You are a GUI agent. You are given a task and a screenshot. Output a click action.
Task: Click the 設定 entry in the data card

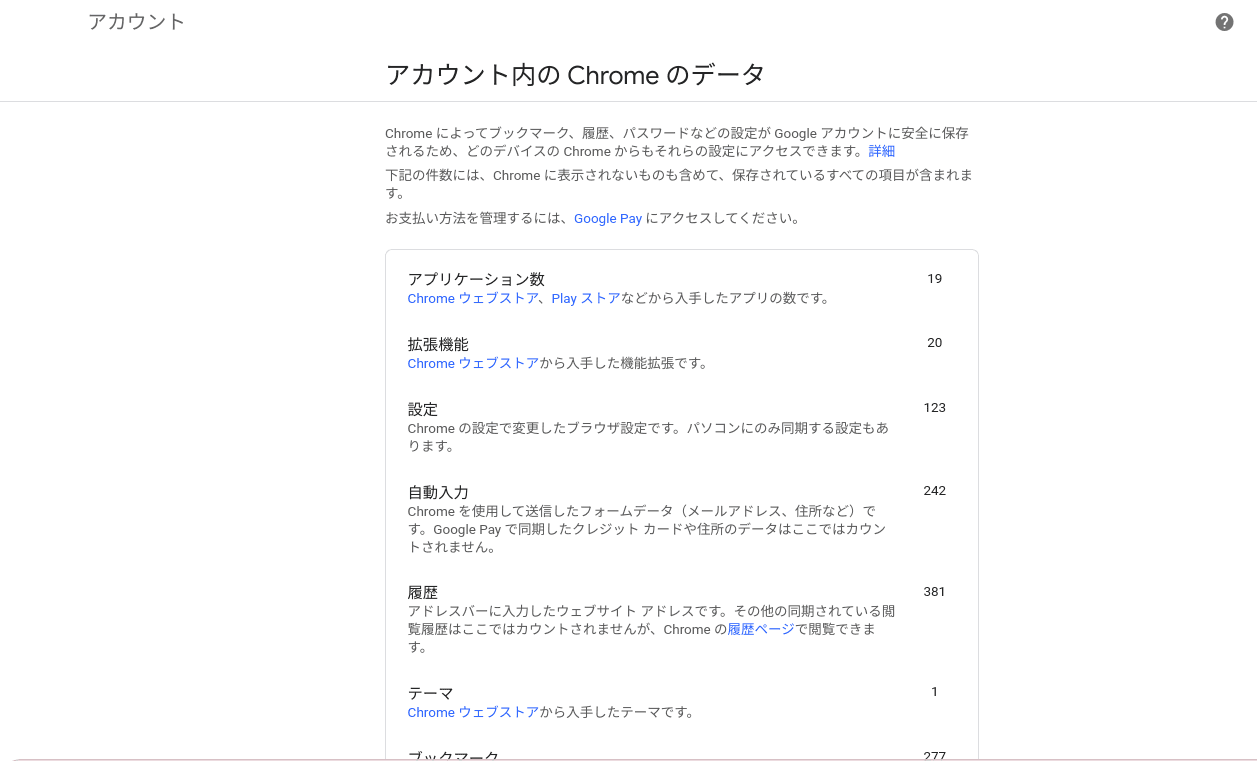(x=421, y=408)
